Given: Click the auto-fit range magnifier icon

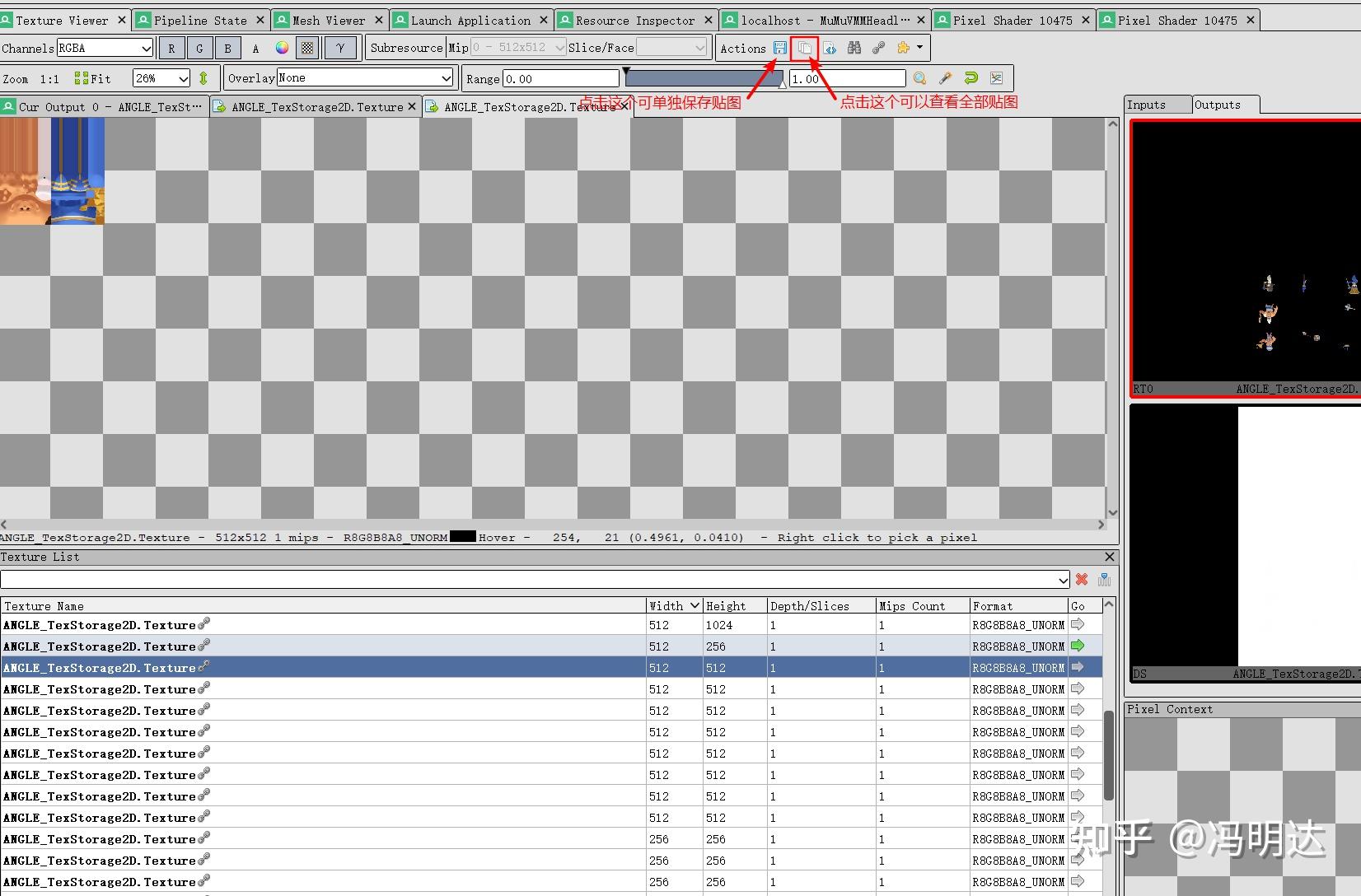Looking at the screenshot, I should [919, 78].
